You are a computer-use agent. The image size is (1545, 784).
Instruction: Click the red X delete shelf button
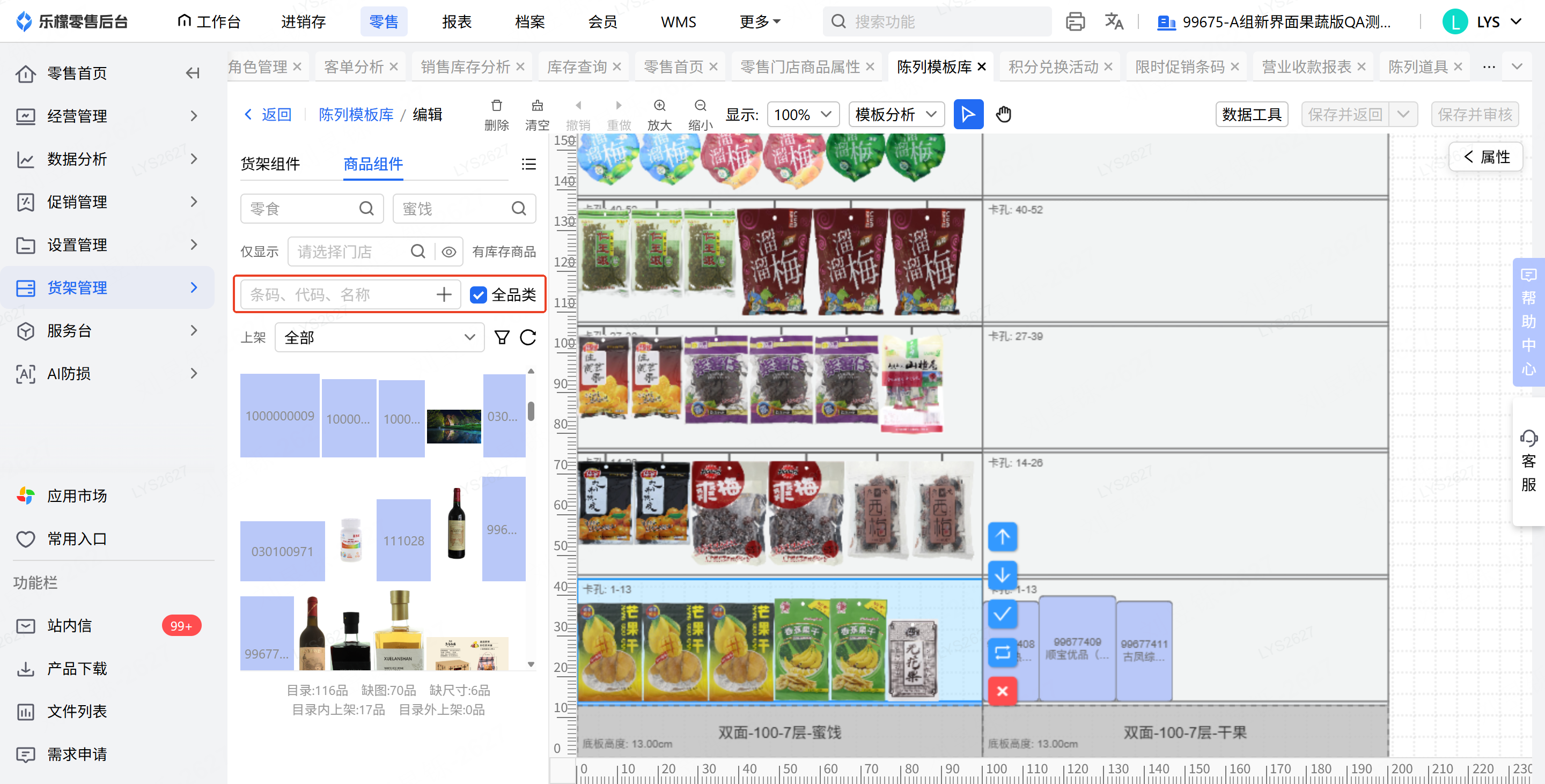pyautogui.click(x=1002, y=691)
